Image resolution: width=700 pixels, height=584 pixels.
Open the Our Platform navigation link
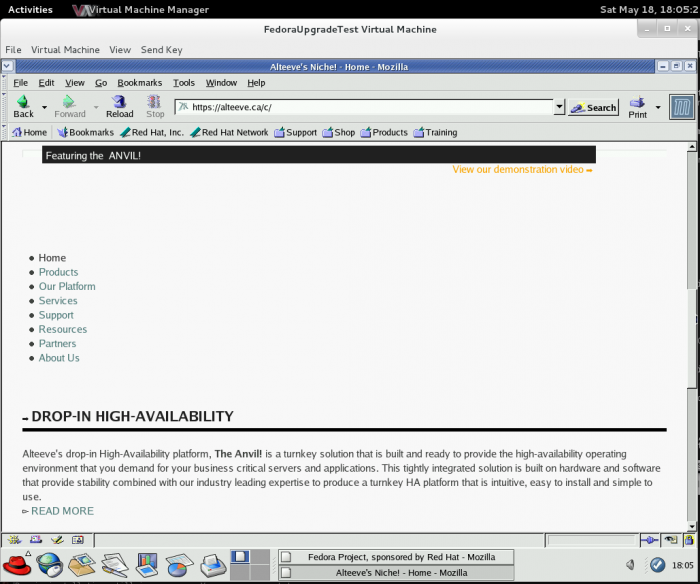[67, 286]
